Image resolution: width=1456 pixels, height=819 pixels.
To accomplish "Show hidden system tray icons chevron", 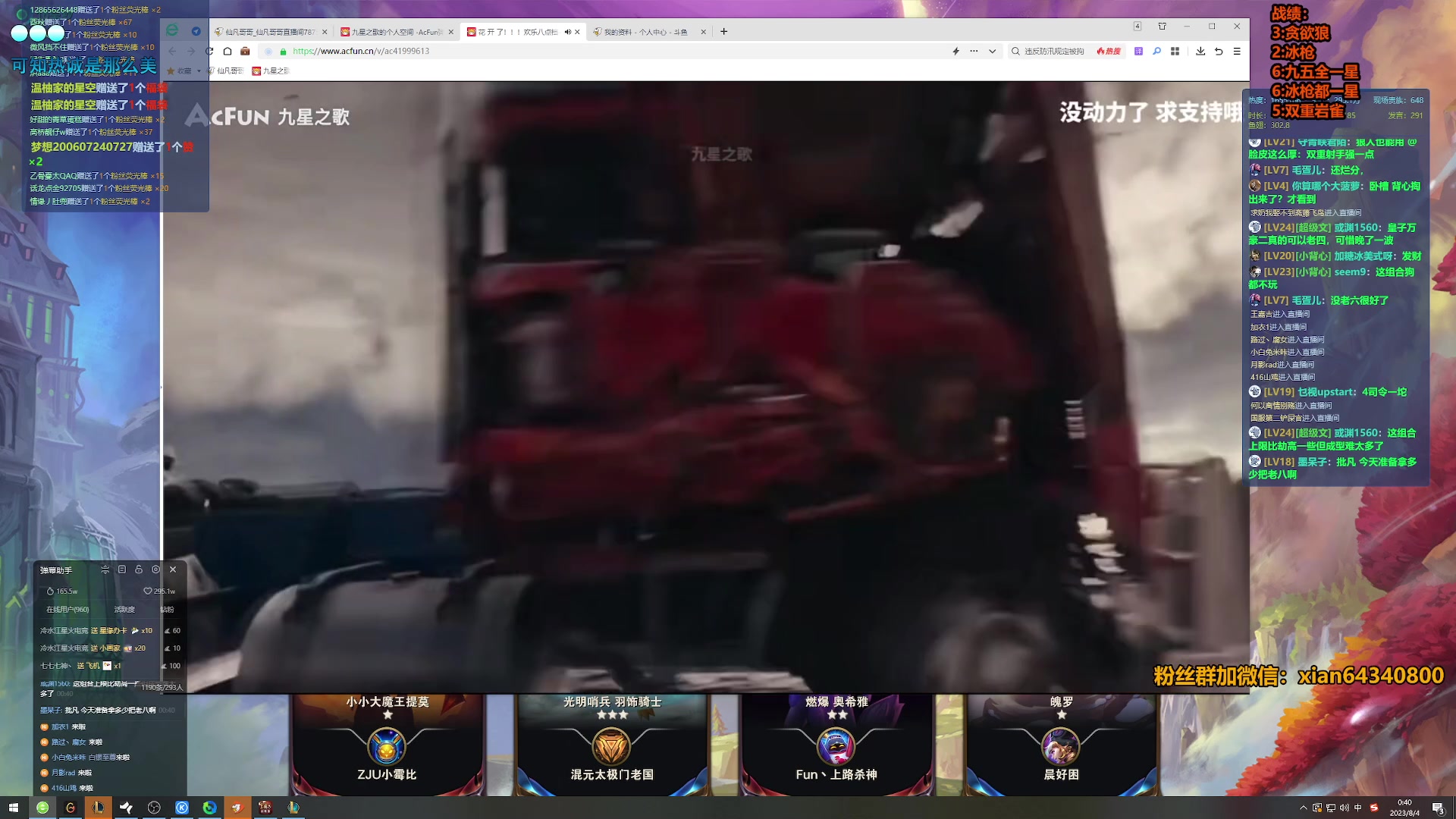I will pyautogui.click(x=1303, y=808).
